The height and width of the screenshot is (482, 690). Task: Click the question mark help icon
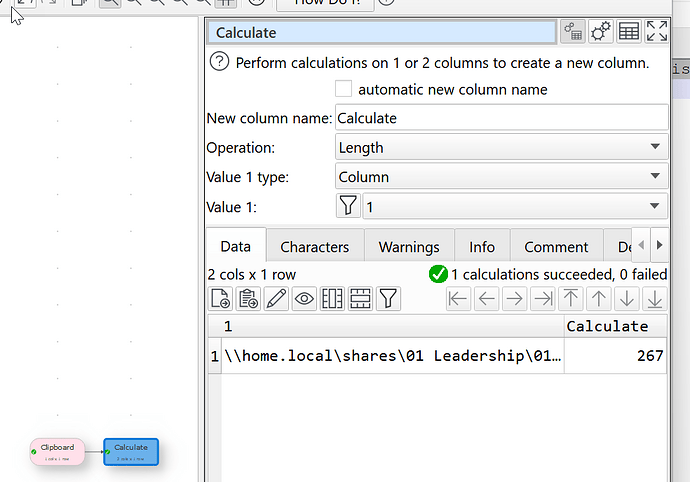(x=219, y=62)
